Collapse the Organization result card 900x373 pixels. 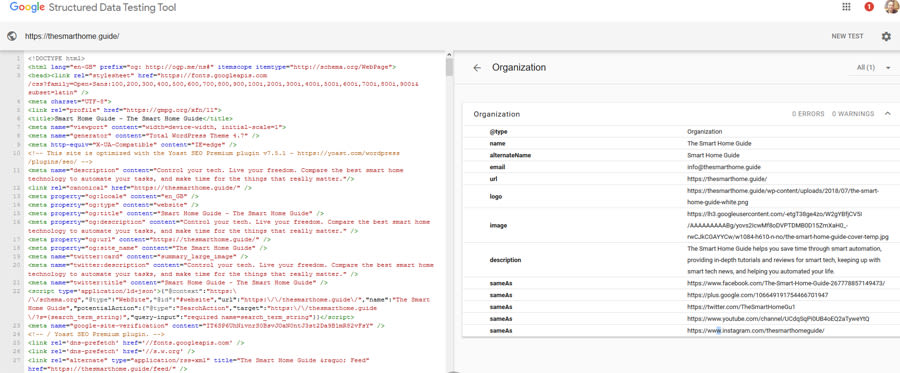point(887,114)
